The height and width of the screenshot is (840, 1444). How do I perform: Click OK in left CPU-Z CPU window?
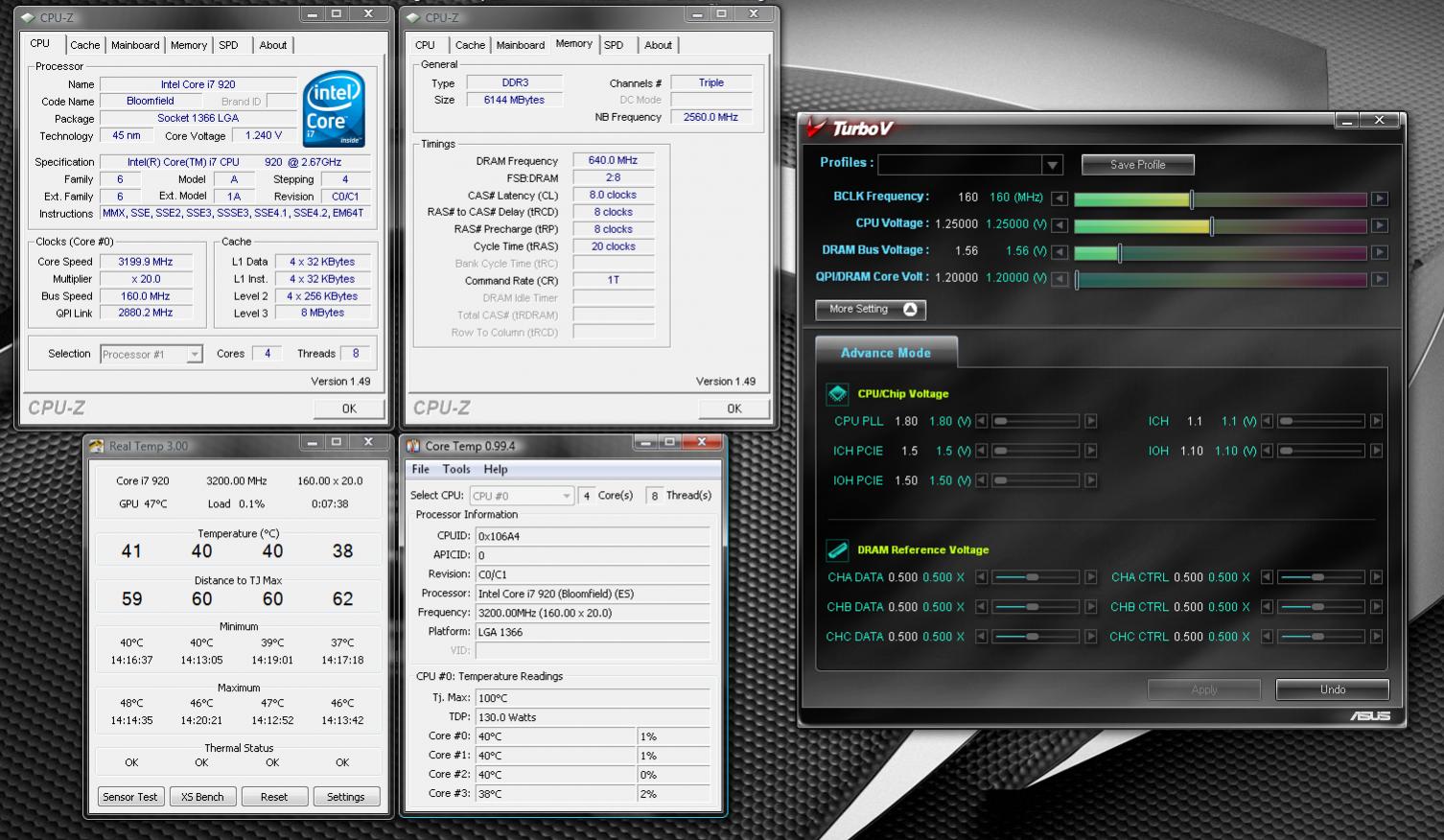[x=349, y=408]
